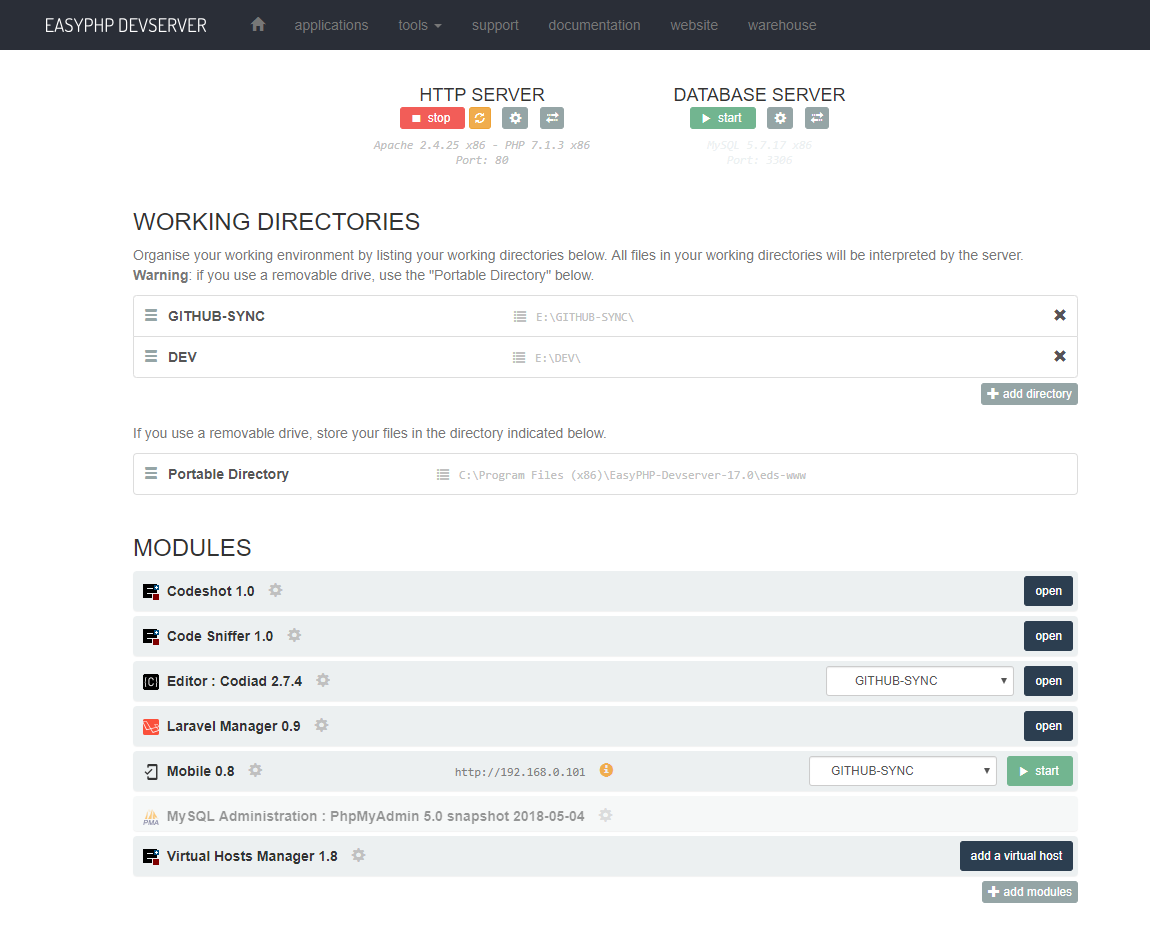Screen dimensions: 1150x930
Task: Click the http://192.168.0.101 address
Action: click(x=520, y=772)
